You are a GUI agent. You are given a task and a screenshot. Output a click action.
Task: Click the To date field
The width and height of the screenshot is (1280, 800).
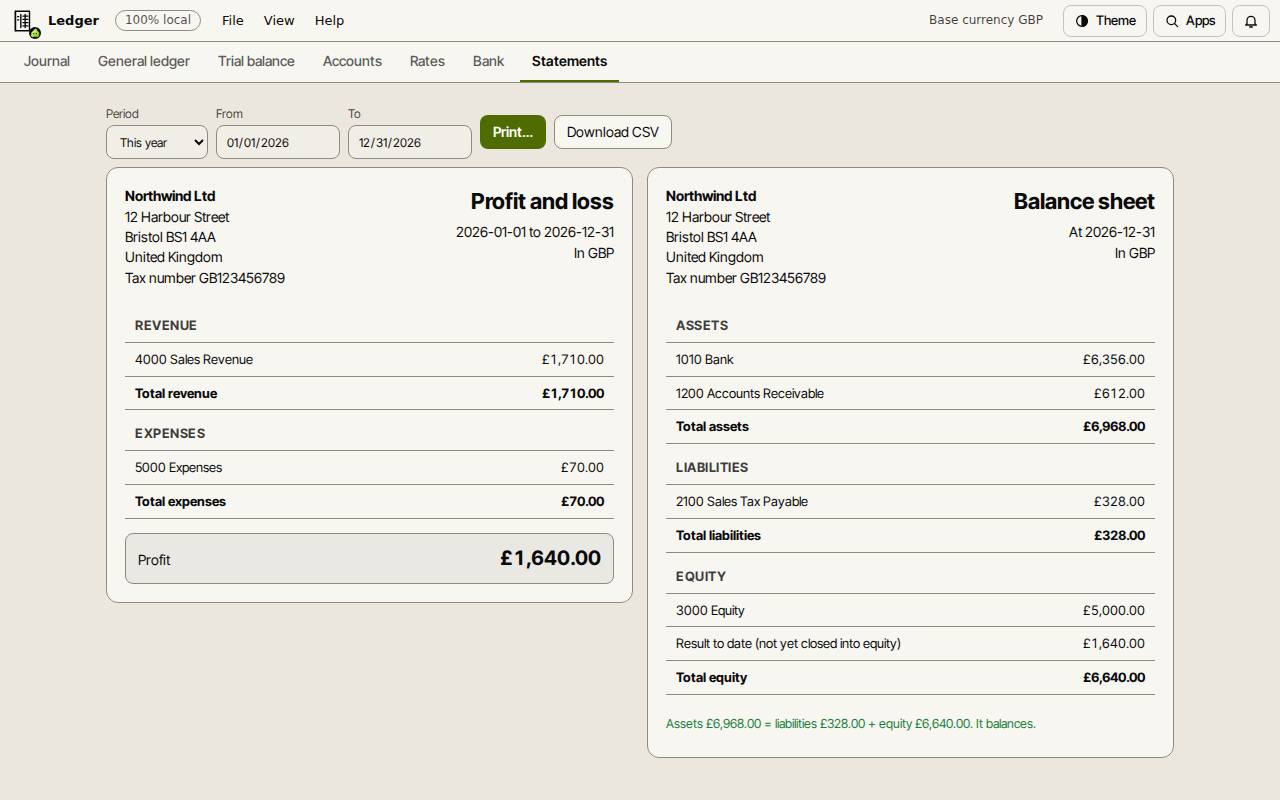click(x=410, y=142)
